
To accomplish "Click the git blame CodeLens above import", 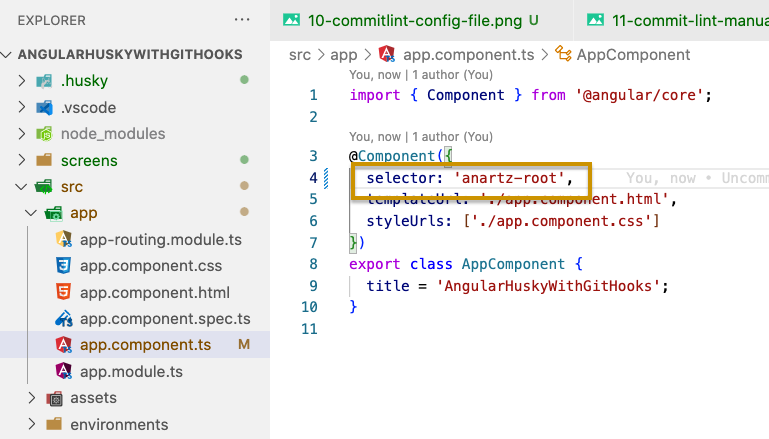I will (420, 75).
